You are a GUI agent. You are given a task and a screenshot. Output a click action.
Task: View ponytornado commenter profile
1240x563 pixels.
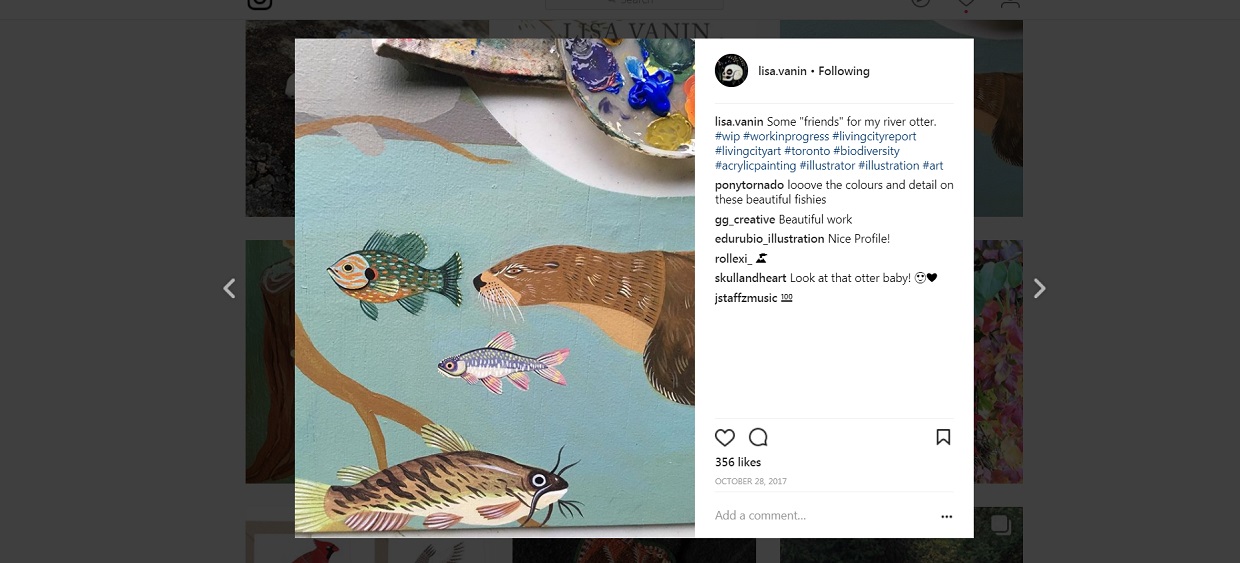(x=749, y=185)
